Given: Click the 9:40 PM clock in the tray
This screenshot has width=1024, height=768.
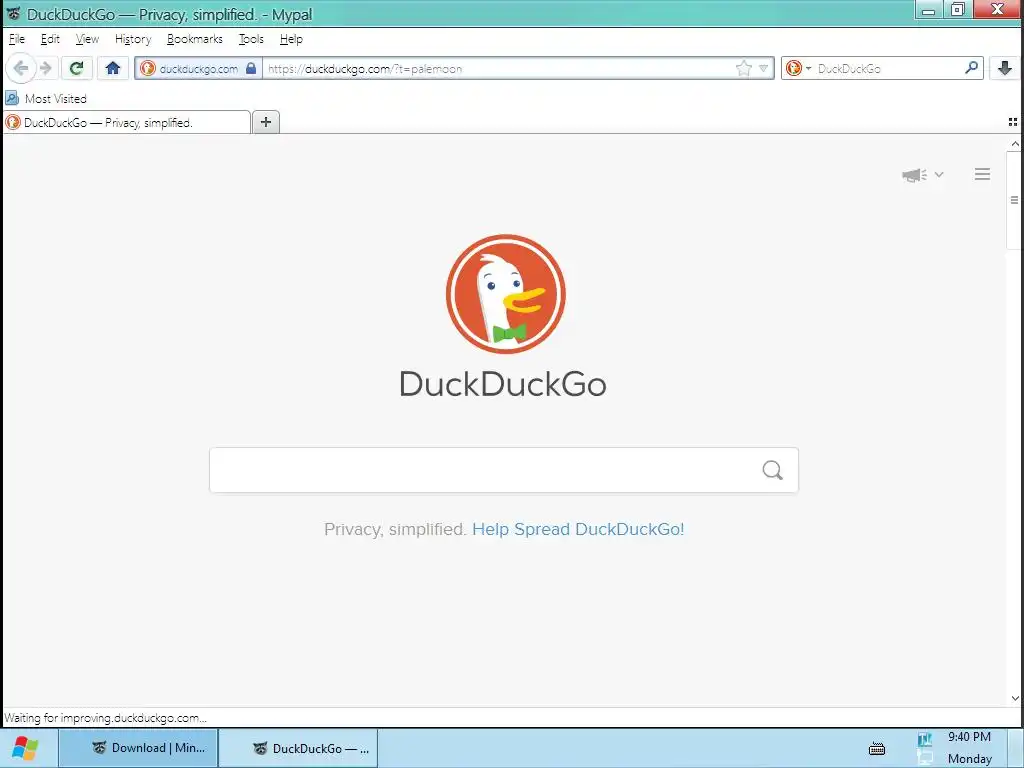Looking at the screenshot, I should (x=969, y=737).
